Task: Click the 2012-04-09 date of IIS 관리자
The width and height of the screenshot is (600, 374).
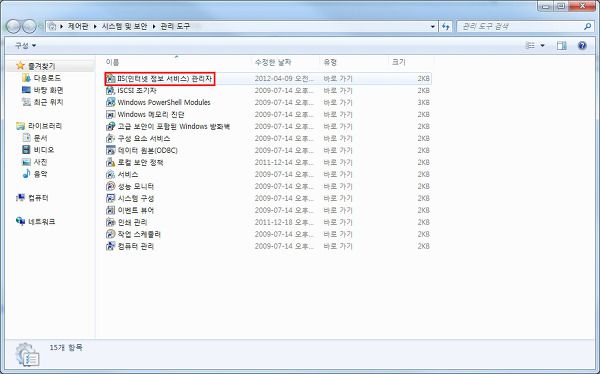Action: (x=284, y=79)
